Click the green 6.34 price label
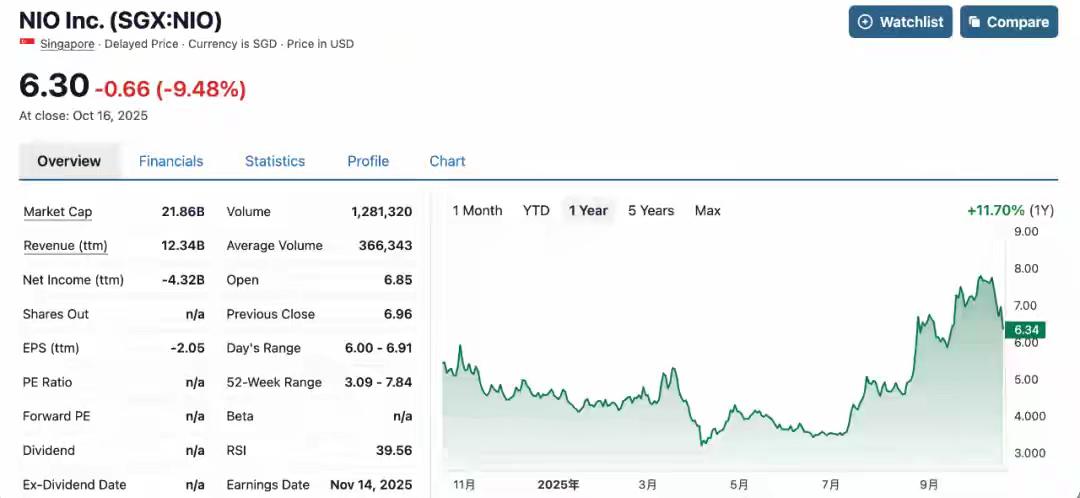The image size is (1080, 498). [1025, 330]
